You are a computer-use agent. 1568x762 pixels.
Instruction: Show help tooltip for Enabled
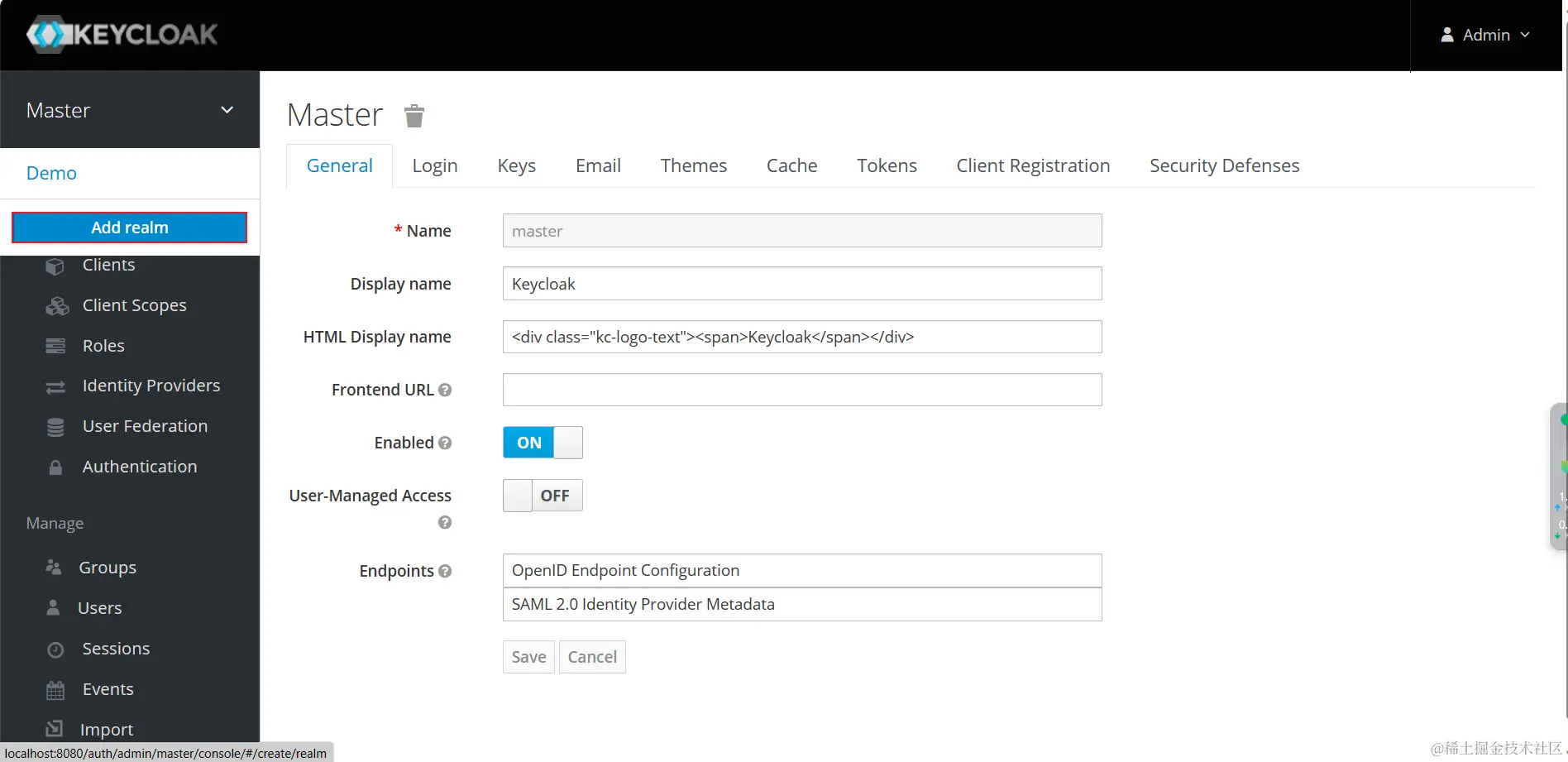(x=445, y=443)
